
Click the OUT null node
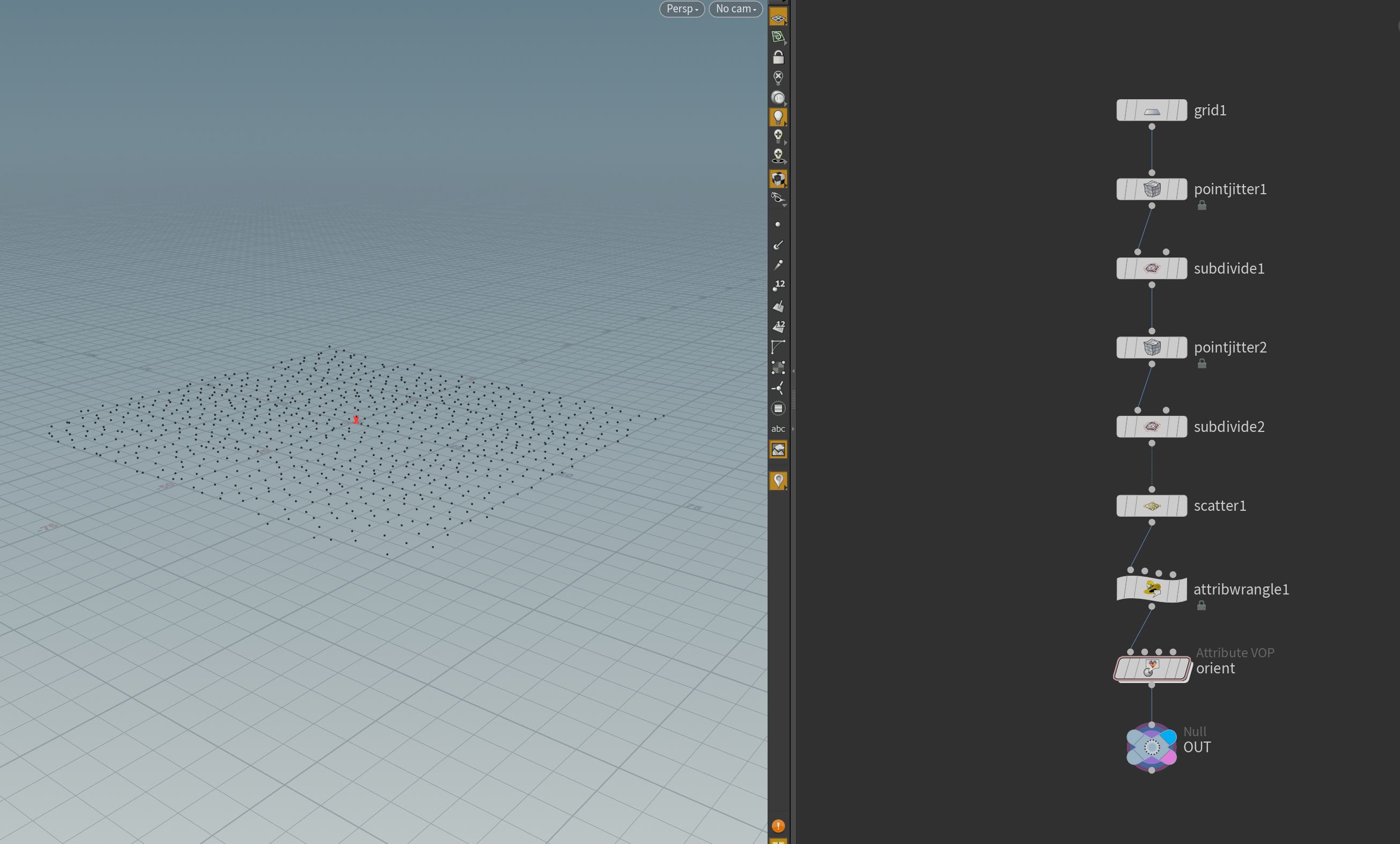1151,747
